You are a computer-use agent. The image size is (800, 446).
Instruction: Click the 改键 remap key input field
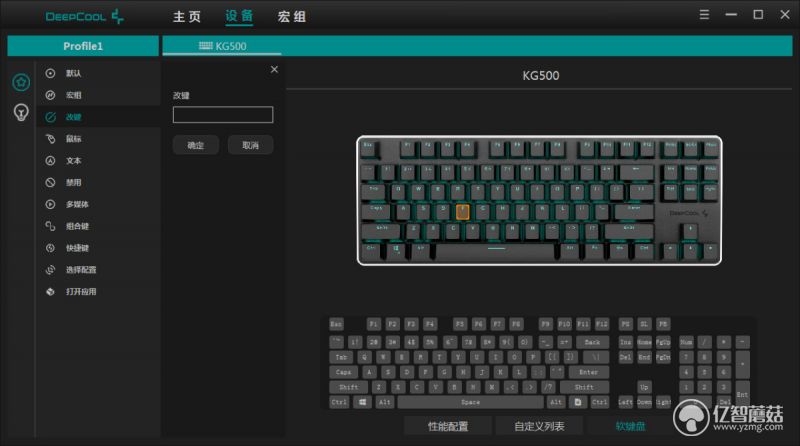pyautogui.click(x=223, y=115)
